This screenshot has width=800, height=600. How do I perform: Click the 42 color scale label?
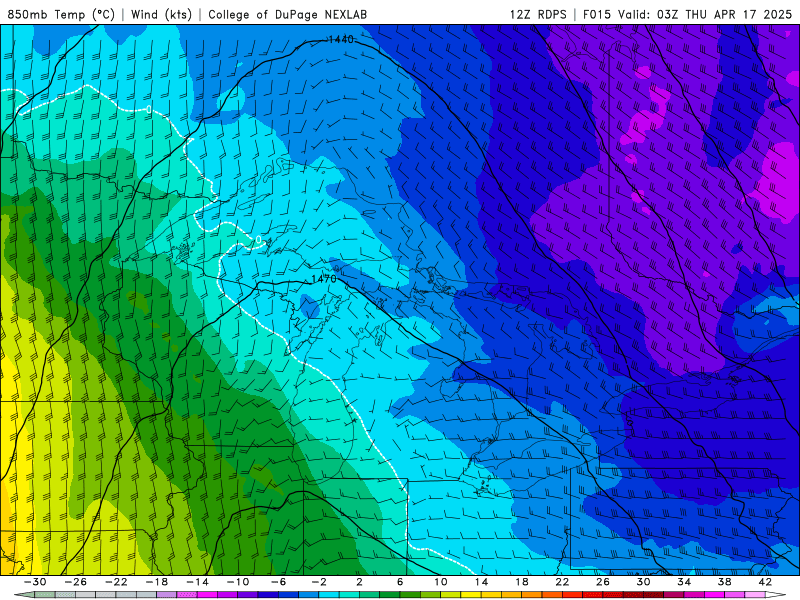[764, 582]
